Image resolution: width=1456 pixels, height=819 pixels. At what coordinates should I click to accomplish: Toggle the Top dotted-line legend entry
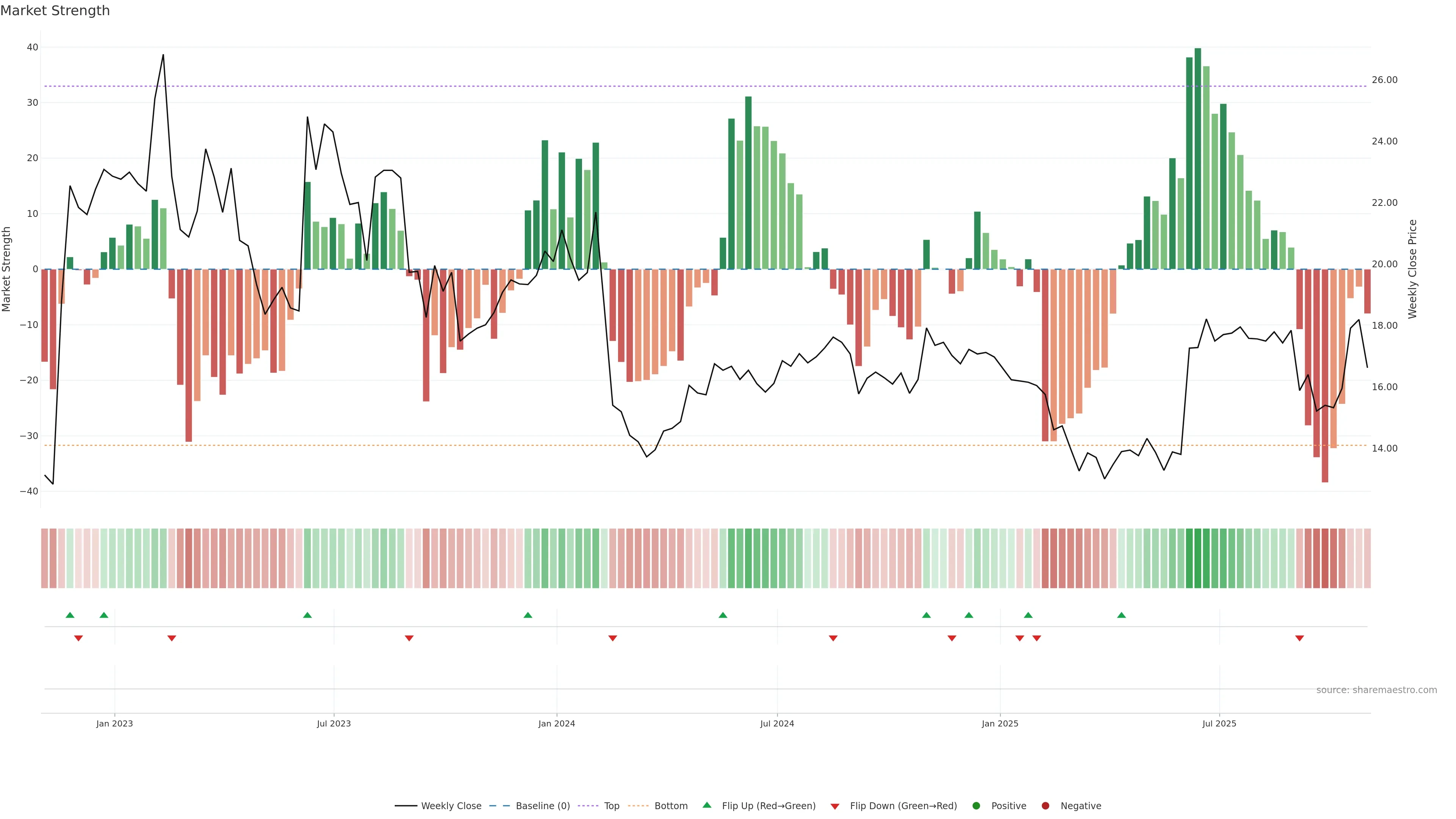(612, 806)
